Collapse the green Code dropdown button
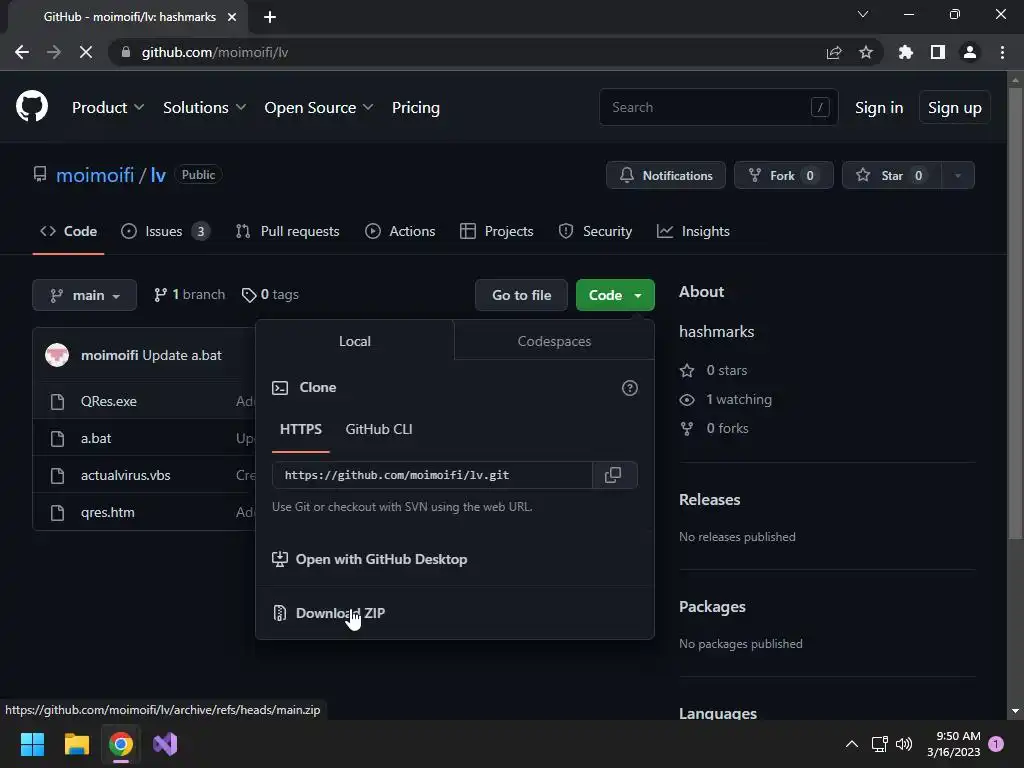Image resolution: width=1024 pixels, height=768 pixels. tap(615, 295)
